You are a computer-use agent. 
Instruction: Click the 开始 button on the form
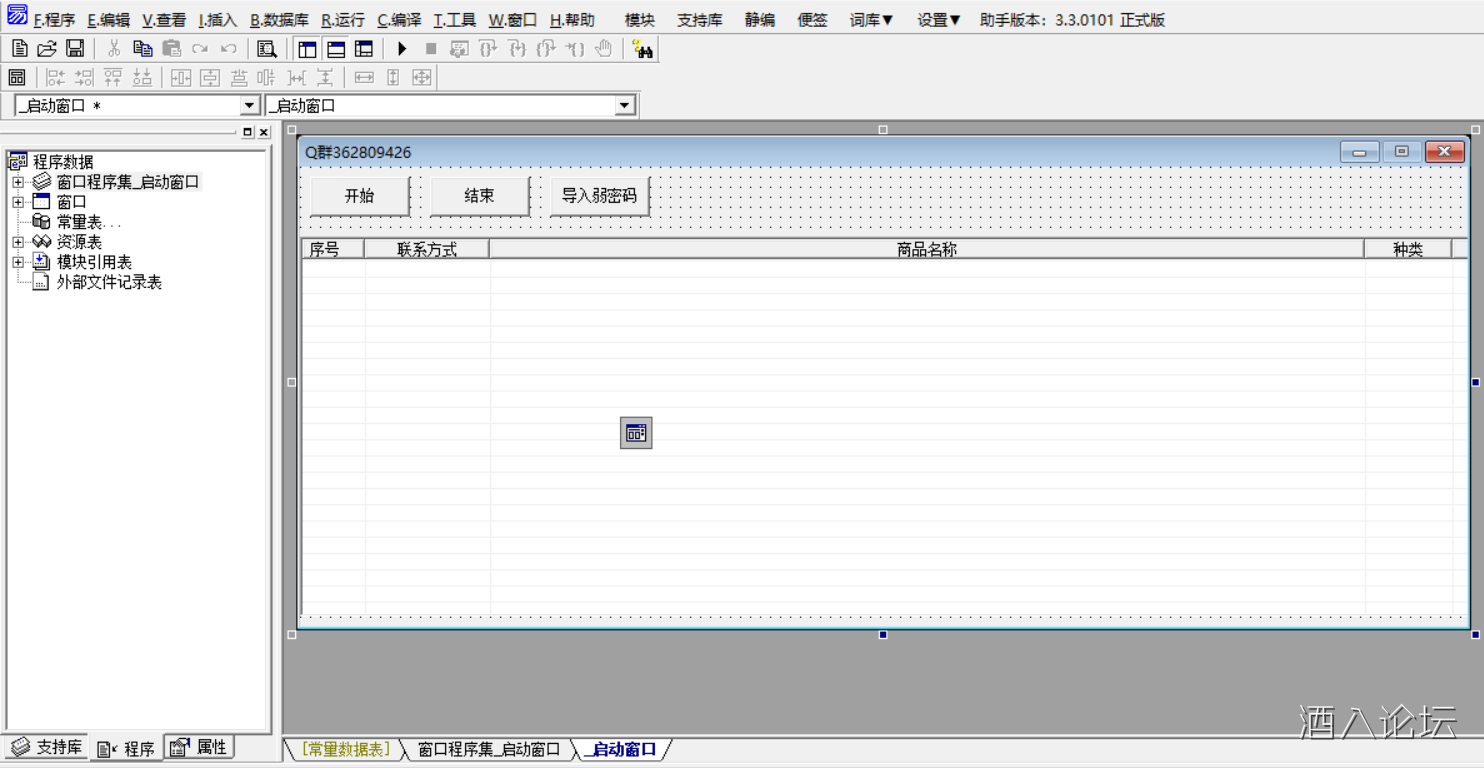[359, 196]
